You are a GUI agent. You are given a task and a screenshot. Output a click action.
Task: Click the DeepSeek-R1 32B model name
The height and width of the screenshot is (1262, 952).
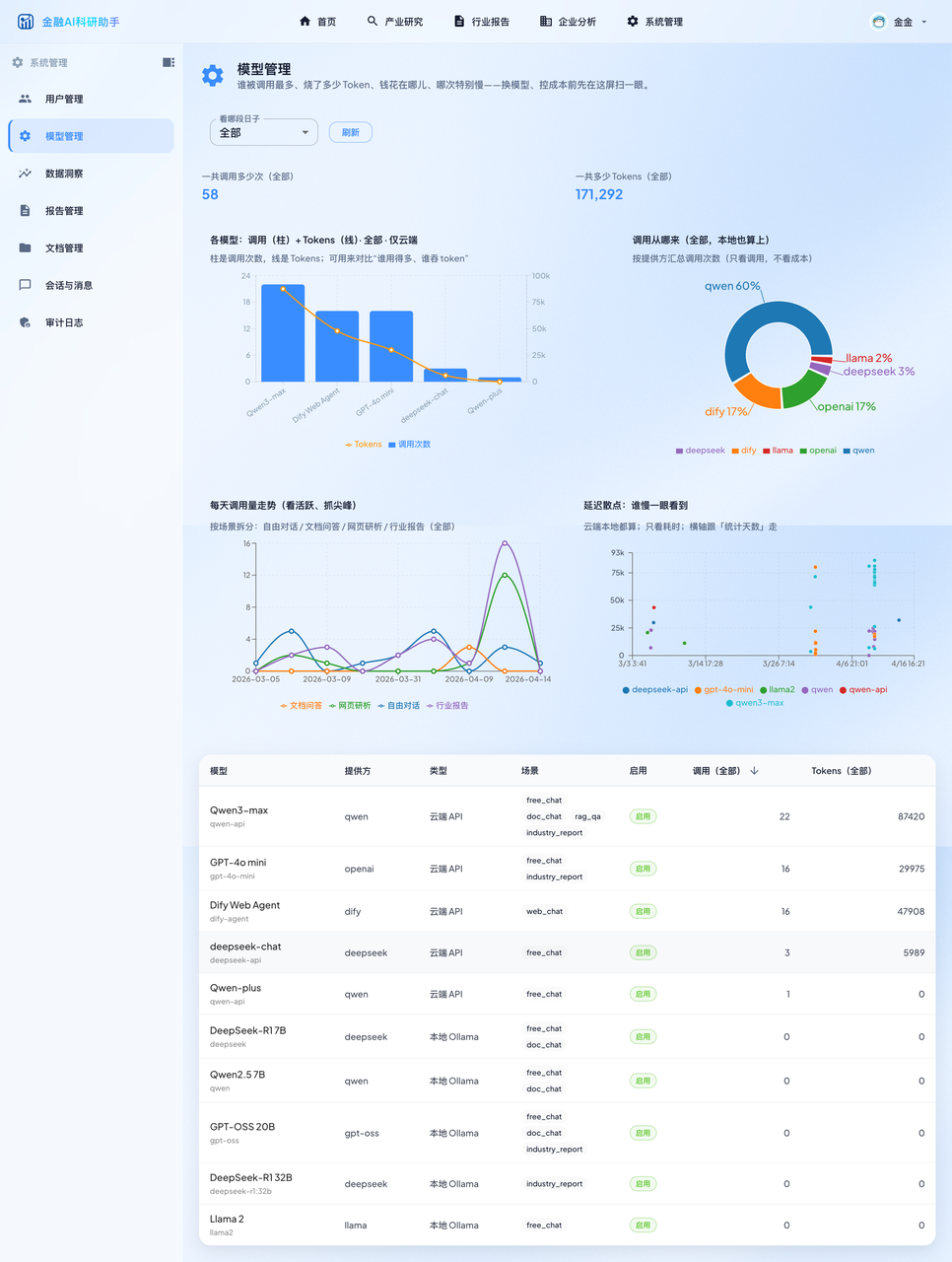(251, 1177)
